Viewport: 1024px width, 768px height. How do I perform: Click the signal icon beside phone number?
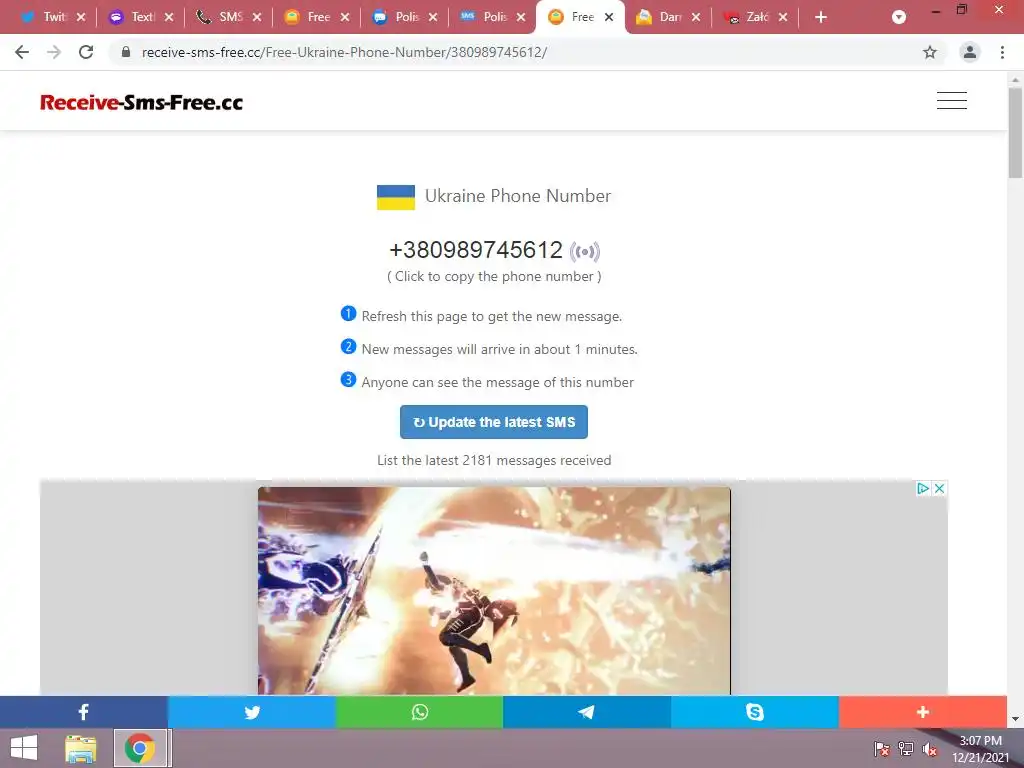tap(584, 251)
